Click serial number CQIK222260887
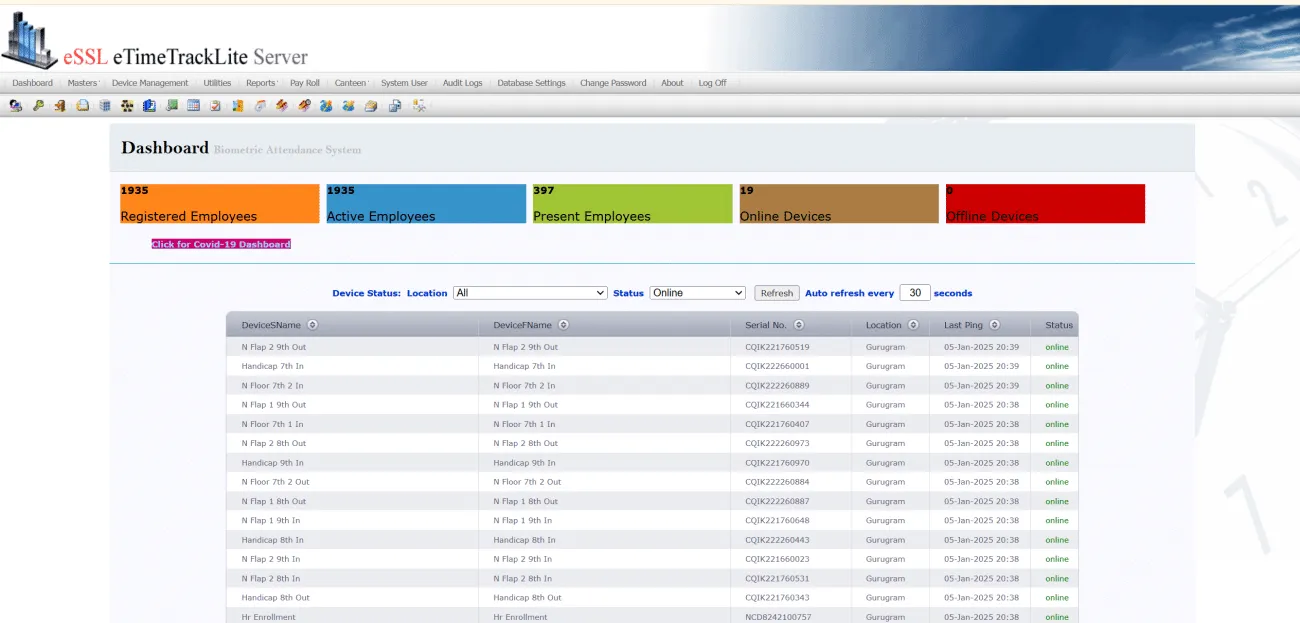Viewport: 1300px width, 623px height. (777, 501)
